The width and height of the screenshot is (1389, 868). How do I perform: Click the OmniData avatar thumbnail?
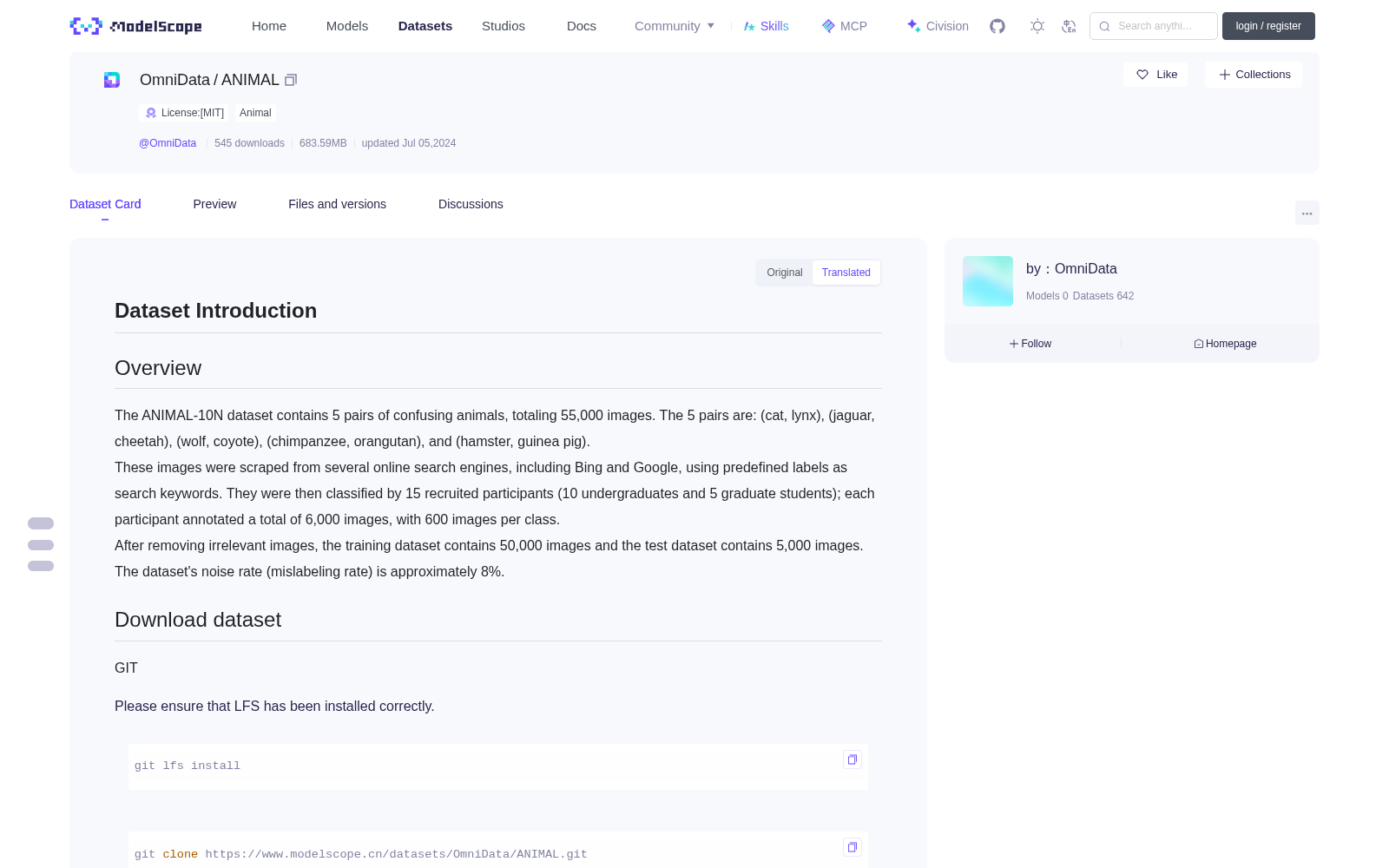988,281
